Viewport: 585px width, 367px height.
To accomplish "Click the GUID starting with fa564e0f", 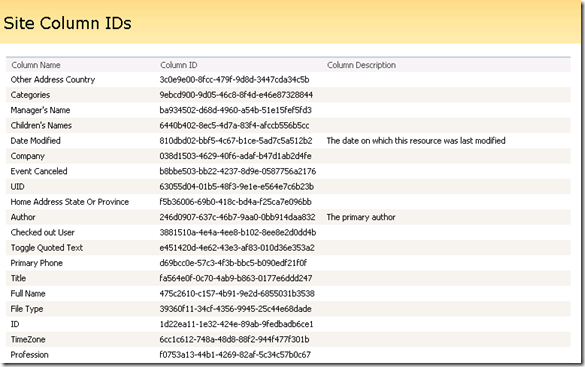I will 236,278.
